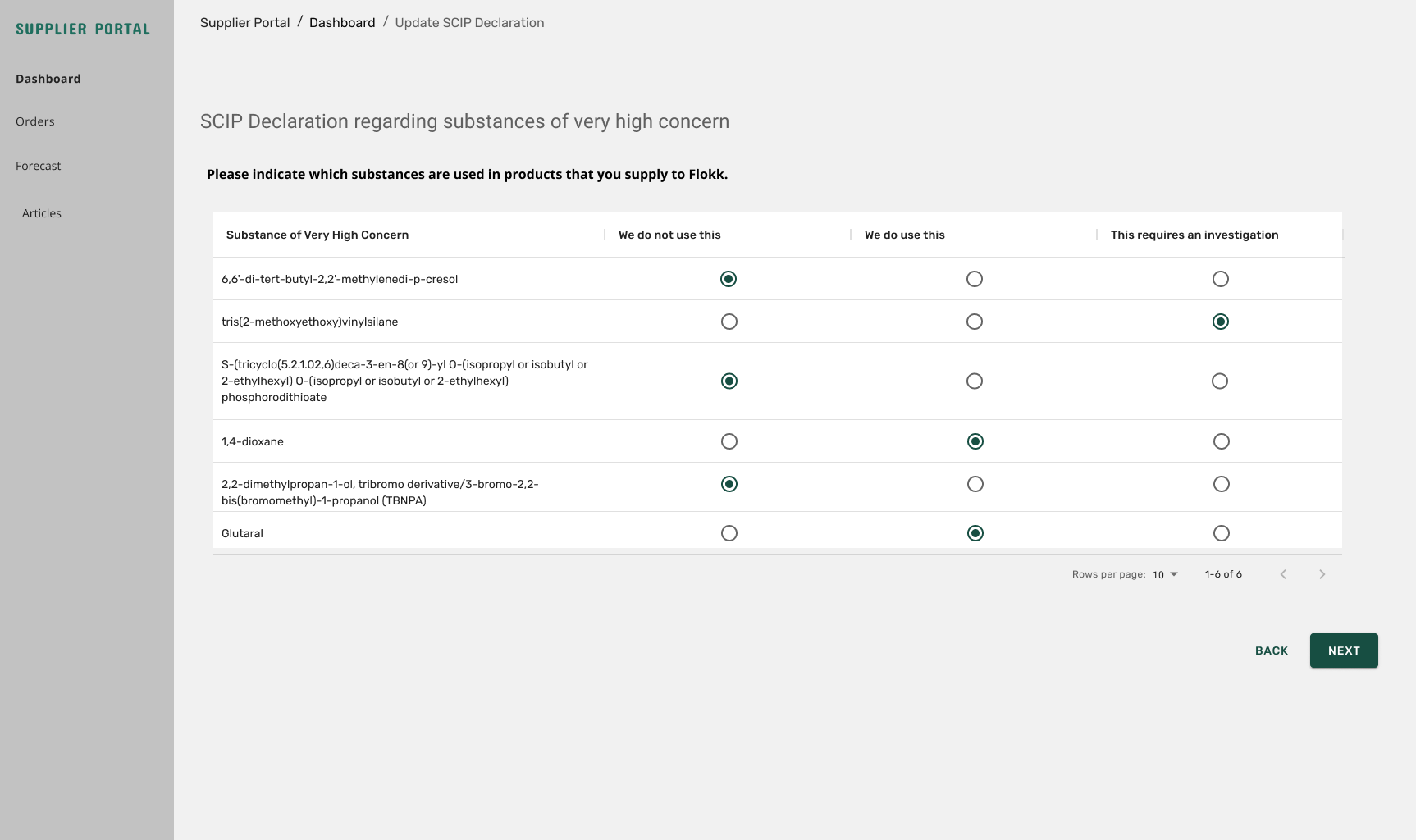Click Dashboard breadcrumb link
The image size is (1416, 840).
[342, 23]
